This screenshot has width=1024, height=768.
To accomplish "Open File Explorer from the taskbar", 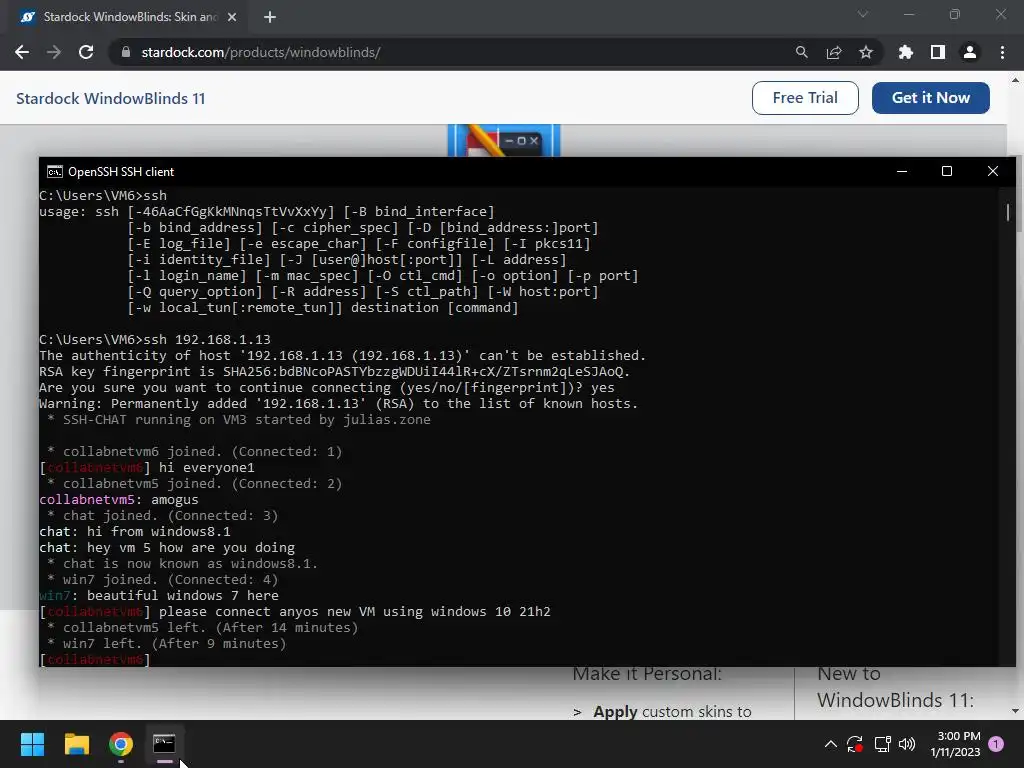I will click(76, 744).
